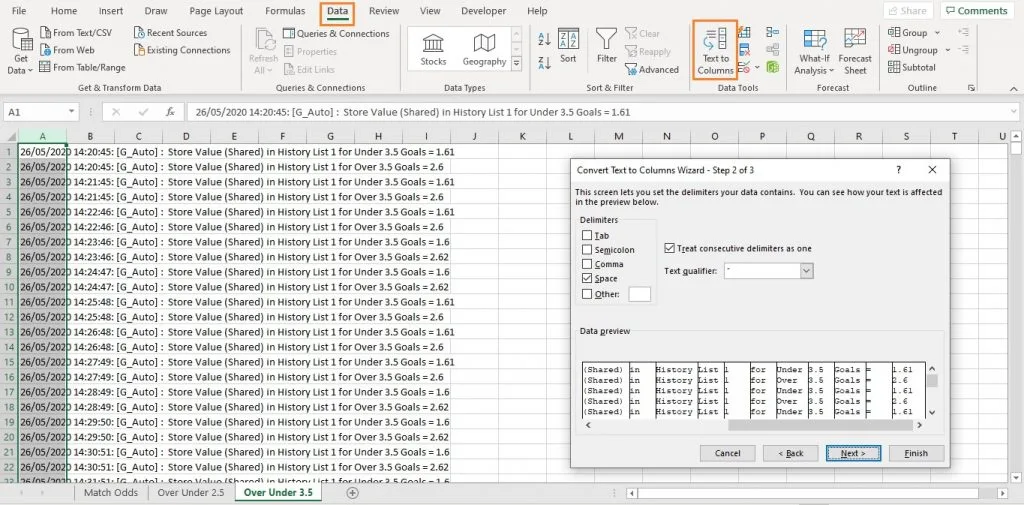1024x505 pixels.
Task: Expand the formula bar
Action: (1013, 112)
